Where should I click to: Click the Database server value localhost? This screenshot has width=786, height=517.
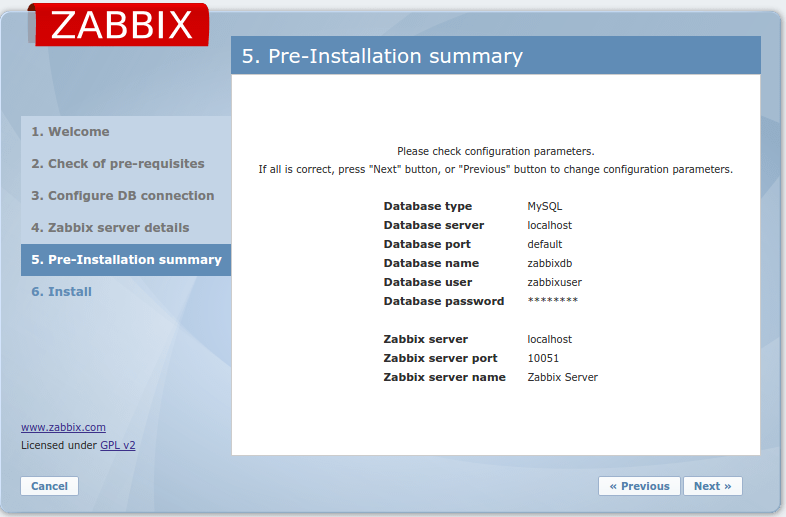tap(549, 225)
